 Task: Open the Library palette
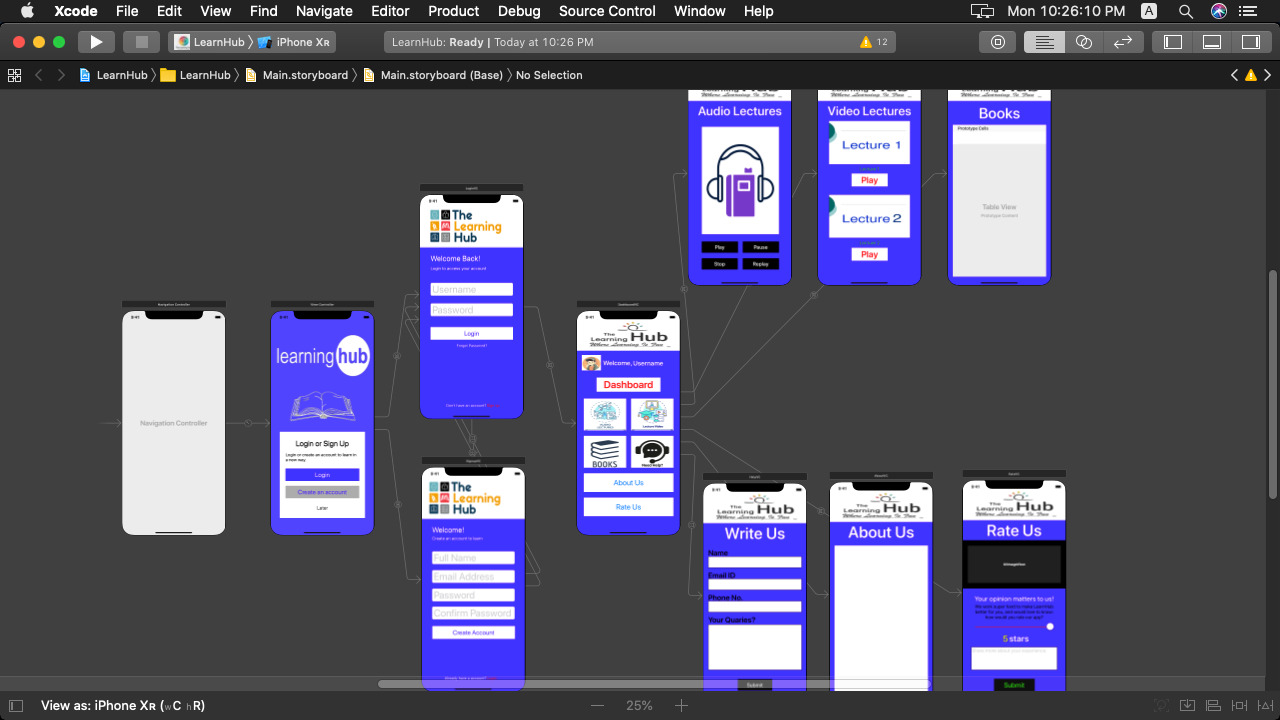(1000, 41)
